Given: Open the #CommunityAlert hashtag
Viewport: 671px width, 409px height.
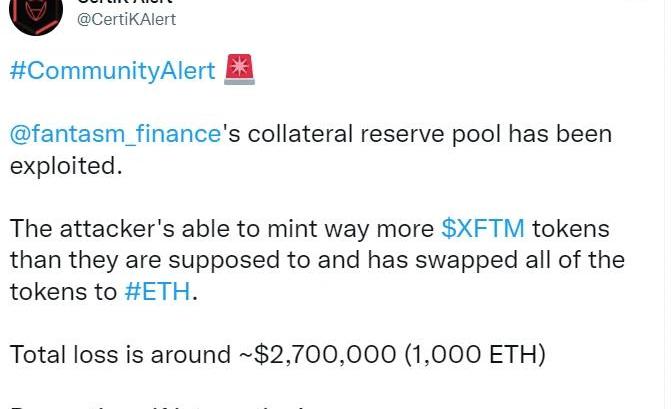Looking at the screenshot, I should pos(112,72).
